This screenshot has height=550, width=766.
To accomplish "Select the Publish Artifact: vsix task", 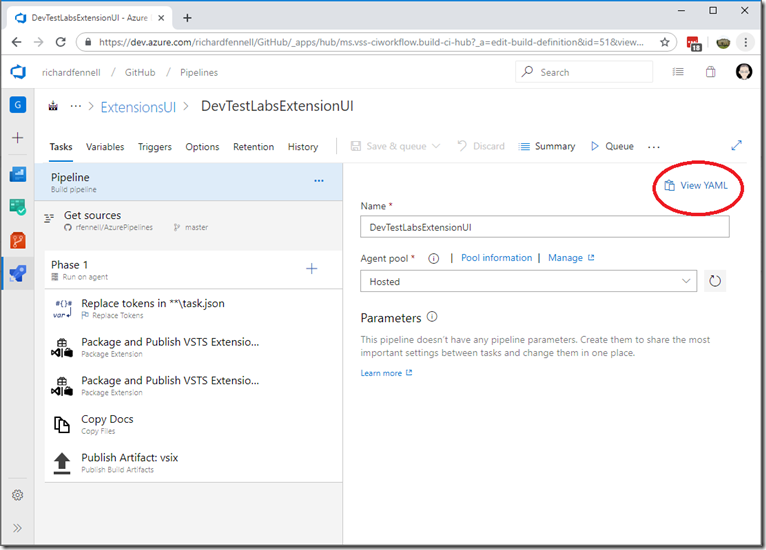I will tap(193, 463).
